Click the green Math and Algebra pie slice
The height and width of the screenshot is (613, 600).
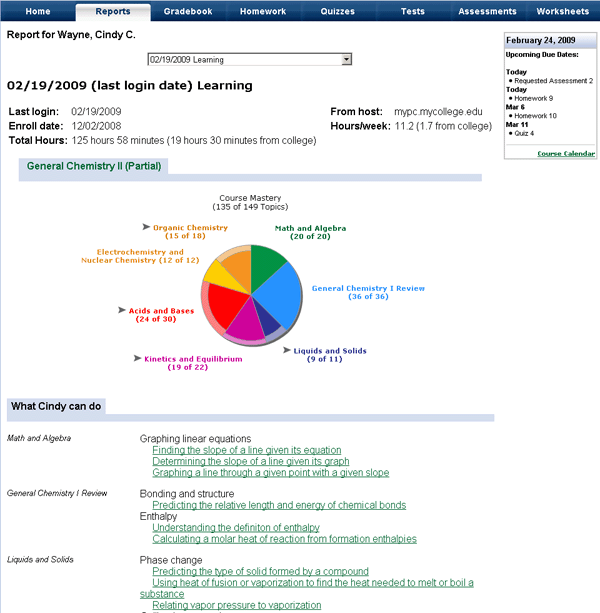[x=265, y=260]
